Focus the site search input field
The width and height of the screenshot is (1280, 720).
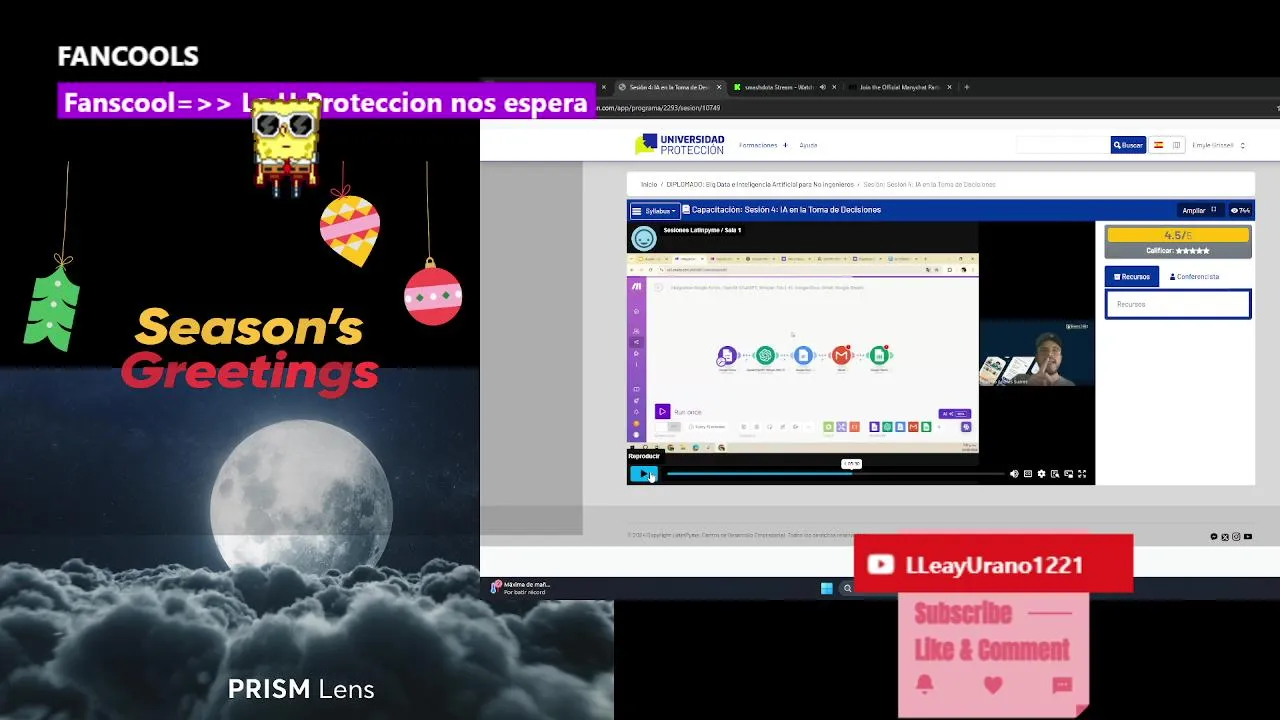coord(1063,145)
